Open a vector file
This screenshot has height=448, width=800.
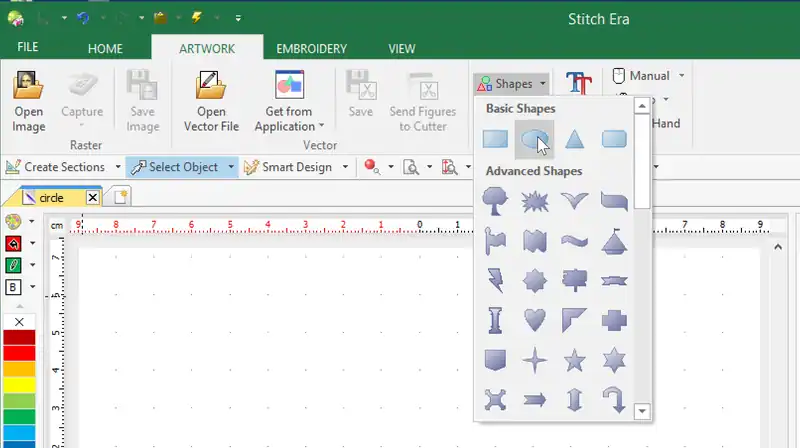211,100
